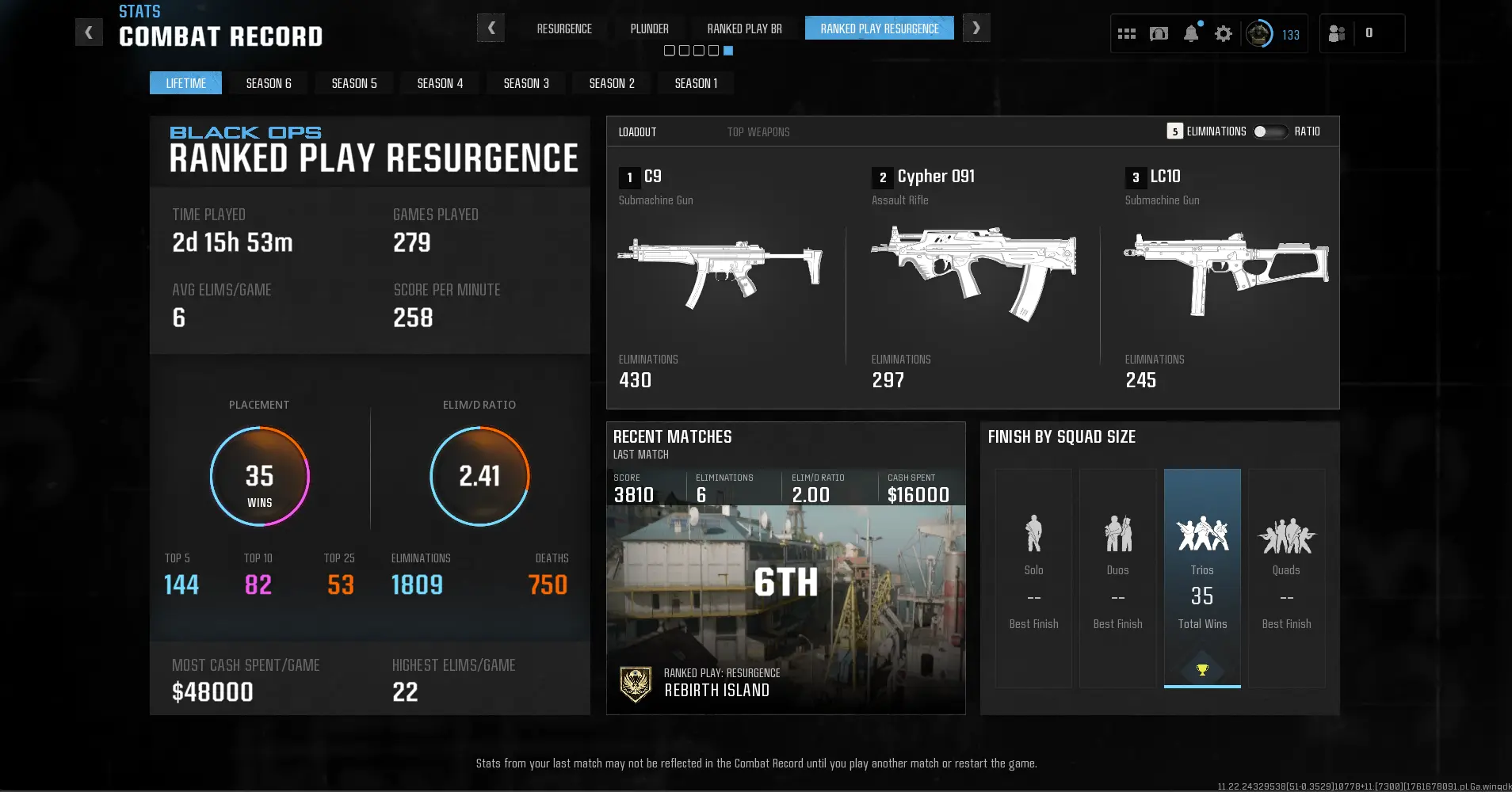
Task: Click the 2.41 Elim/D ratio ring
Action: pos(479,477)
